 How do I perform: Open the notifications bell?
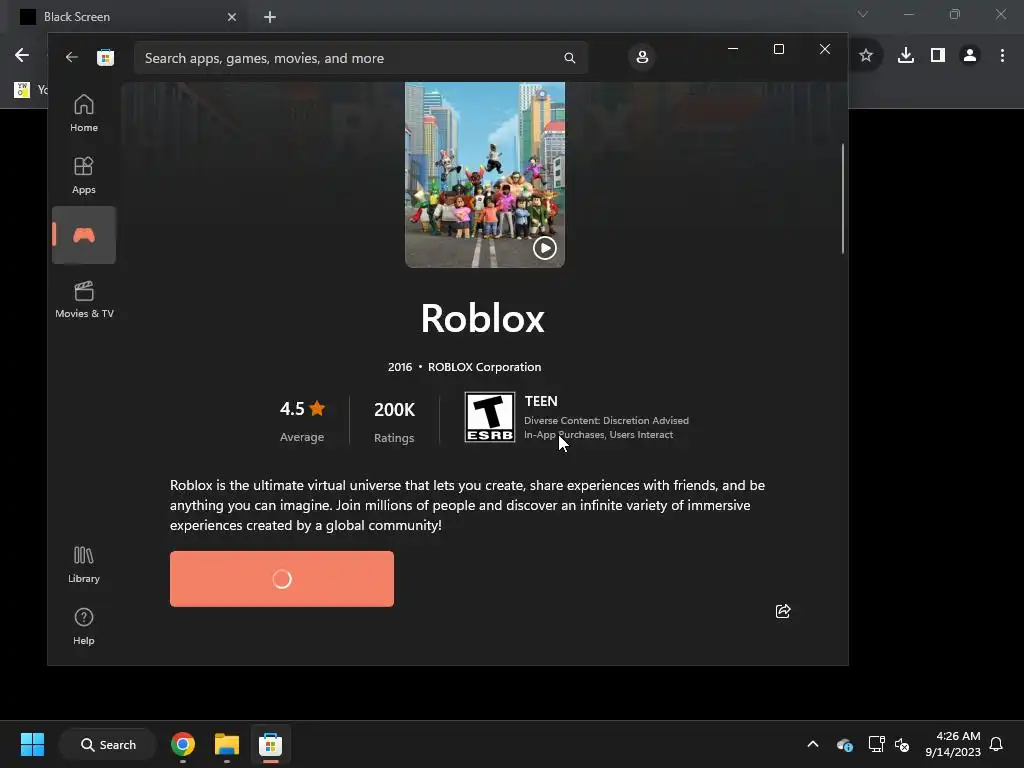pyautogui.click(x=996, y=744)
